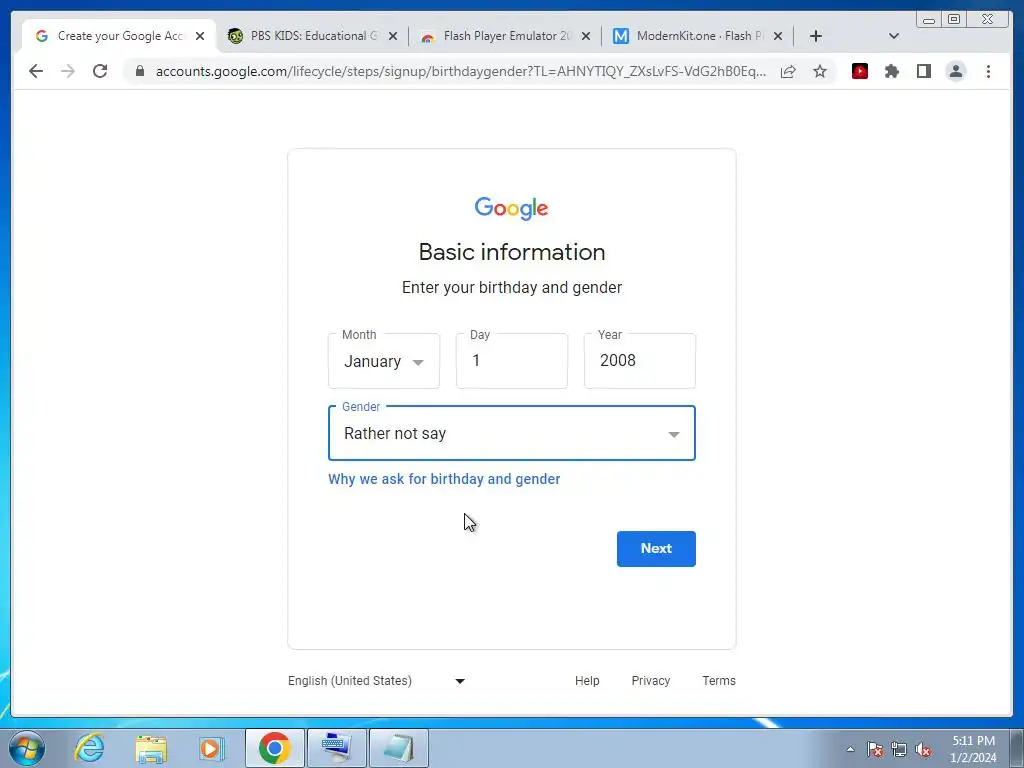The width and height of the screenshot is (1024, 768).
Task: Click the padlock site info icon
Action: (x=139, y=71)
